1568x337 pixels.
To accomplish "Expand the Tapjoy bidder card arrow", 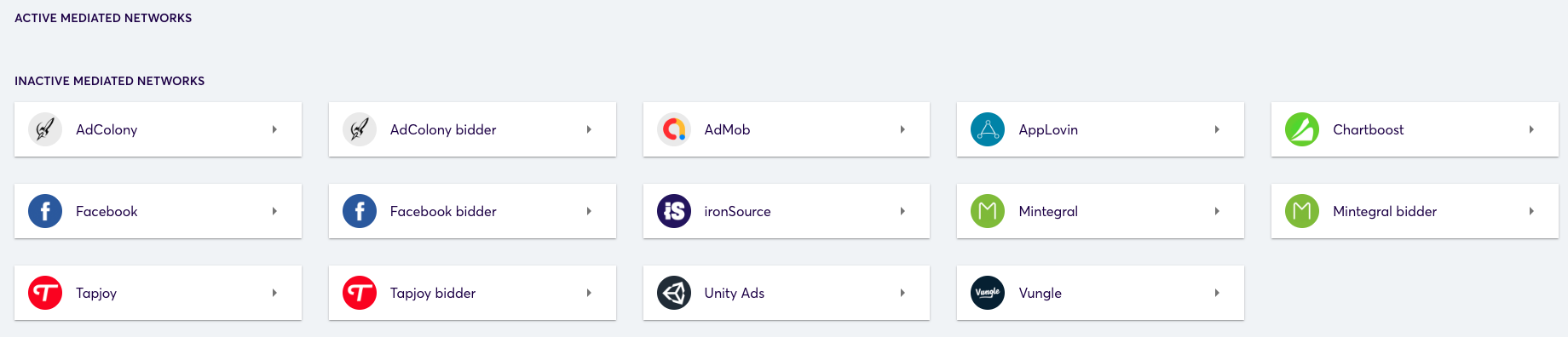I will coord(589,293).
